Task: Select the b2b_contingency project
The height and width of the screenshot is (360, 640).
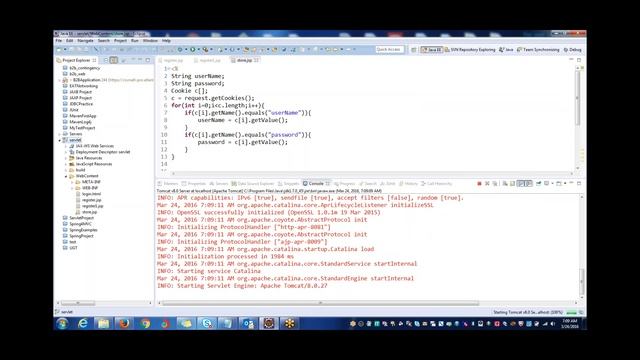Action: (x=84, y=68)
